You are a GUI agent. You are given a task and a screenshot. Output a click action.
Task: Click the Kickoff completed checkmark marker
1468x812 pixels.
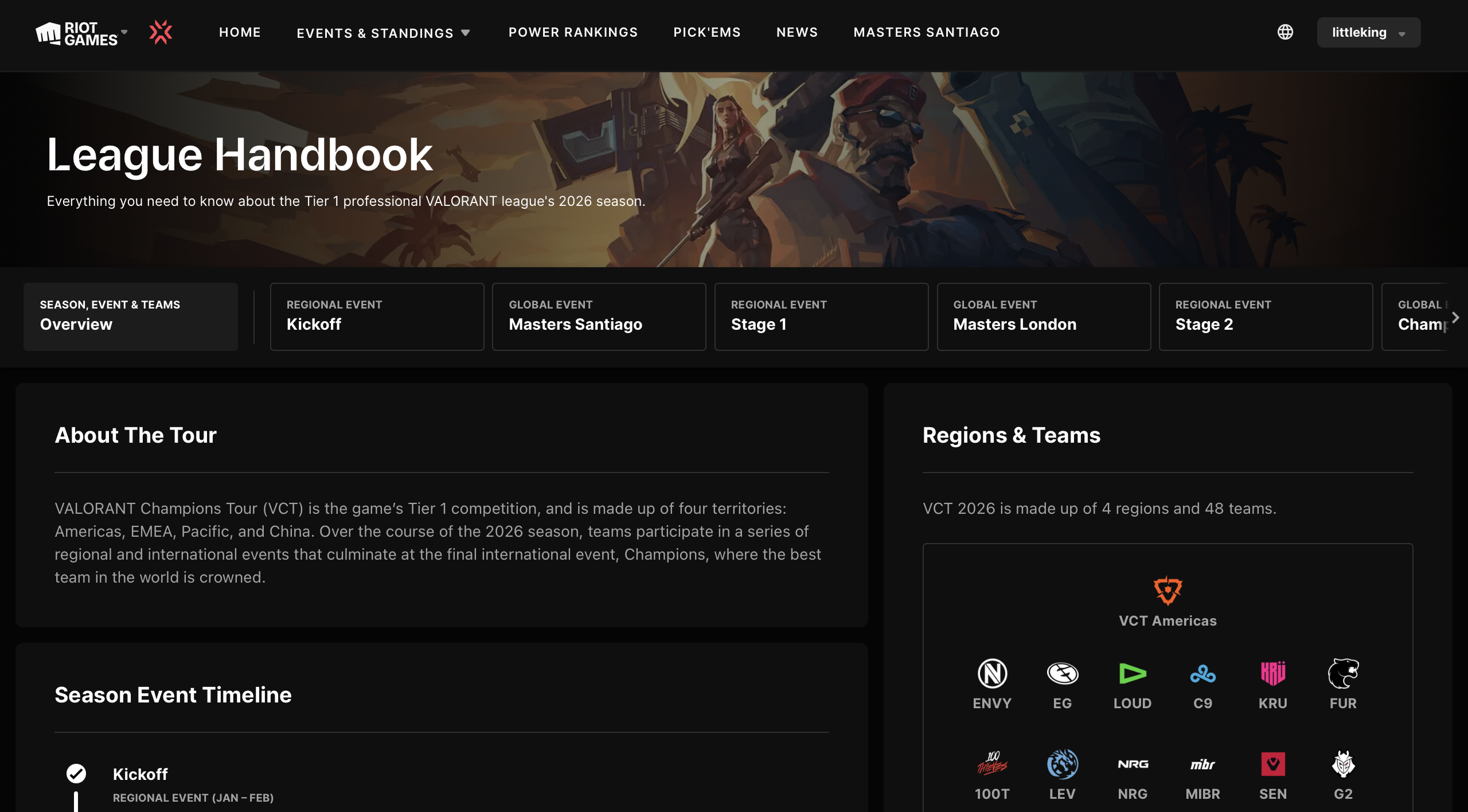coord(76,774)
